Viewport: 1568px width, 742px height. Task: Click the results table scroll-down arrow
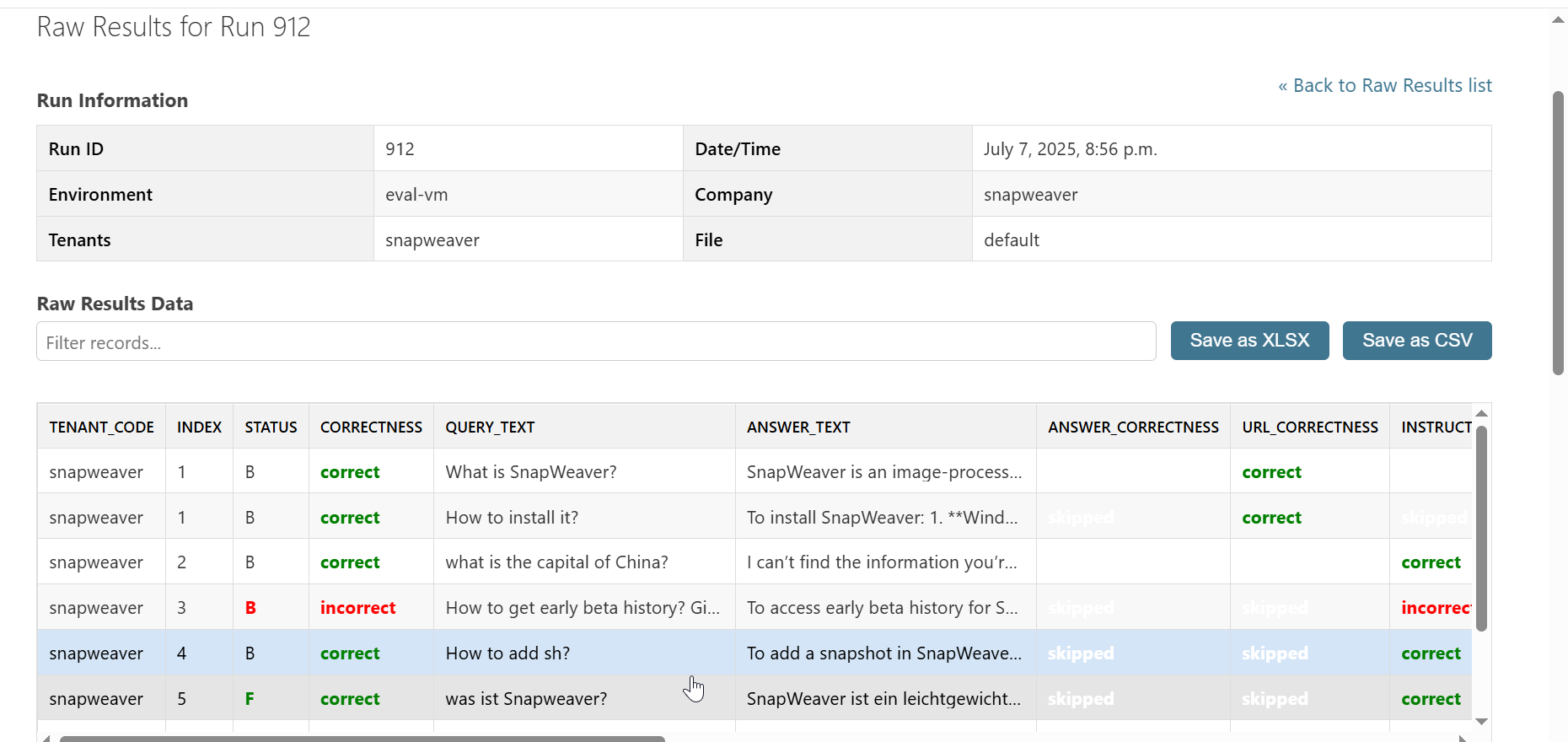click(1481, 722)
